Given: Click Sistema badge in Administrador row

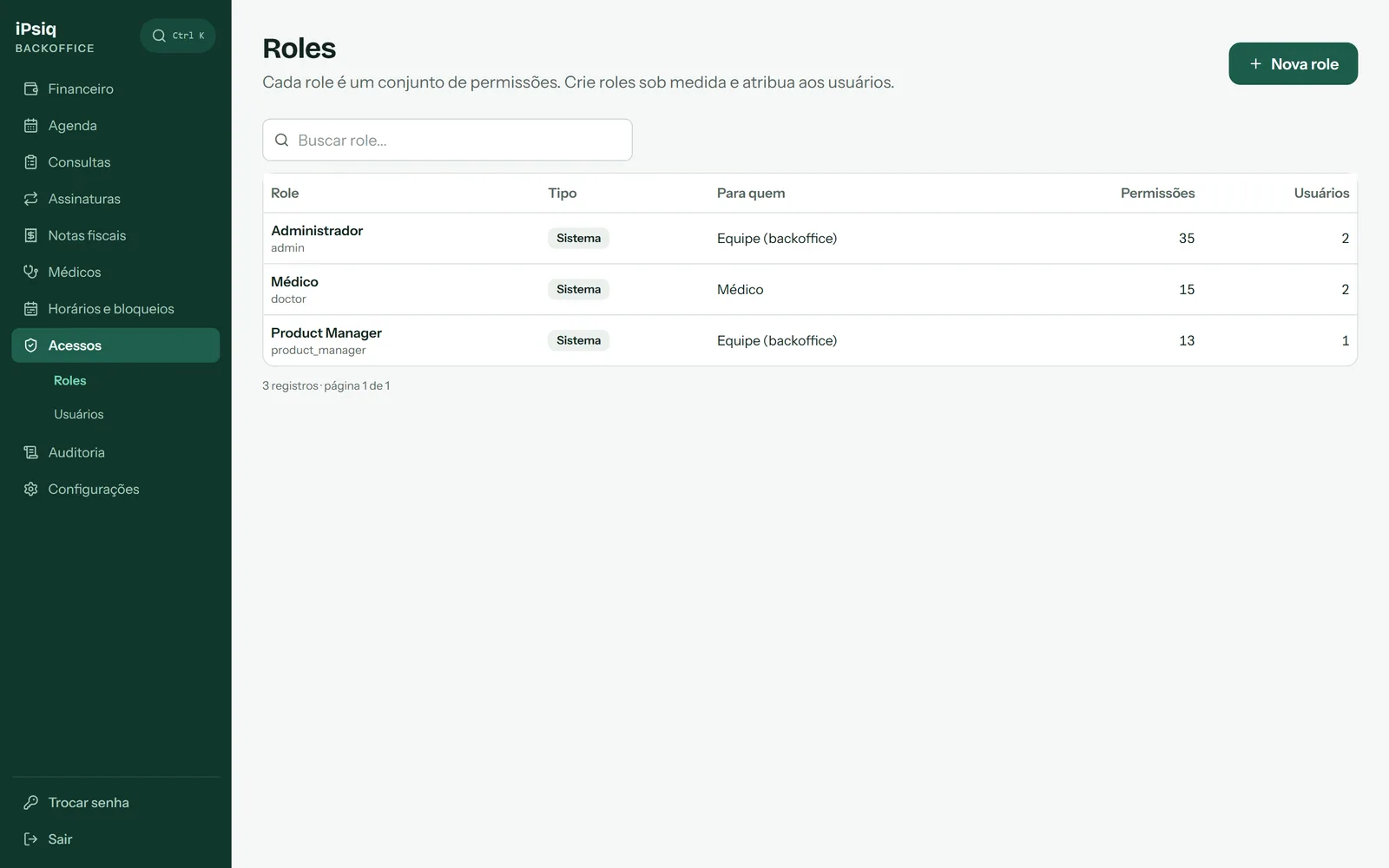Looking at the screenshot, I should pyautogui.click(x=578, y=238).
